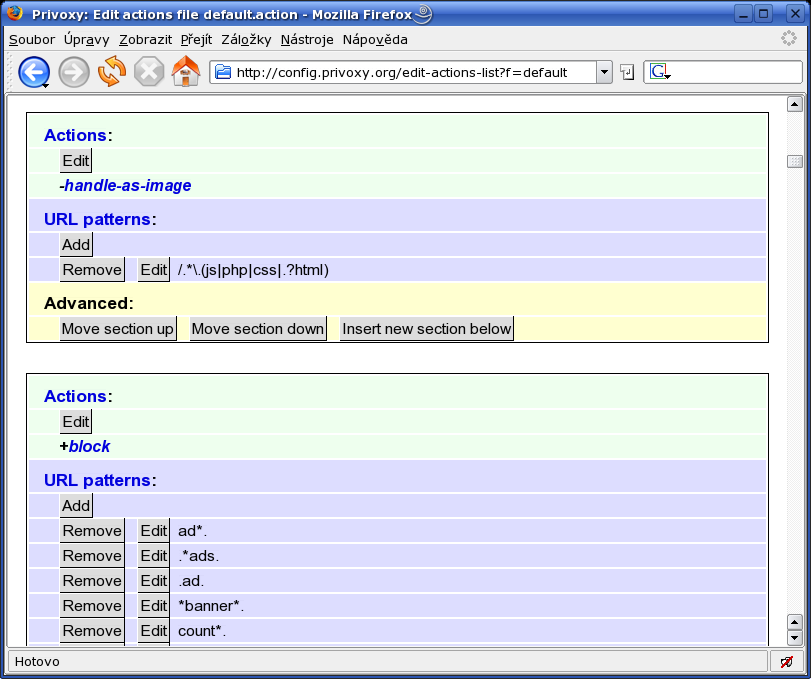Open the Nástroje menu

pos(307,40)
